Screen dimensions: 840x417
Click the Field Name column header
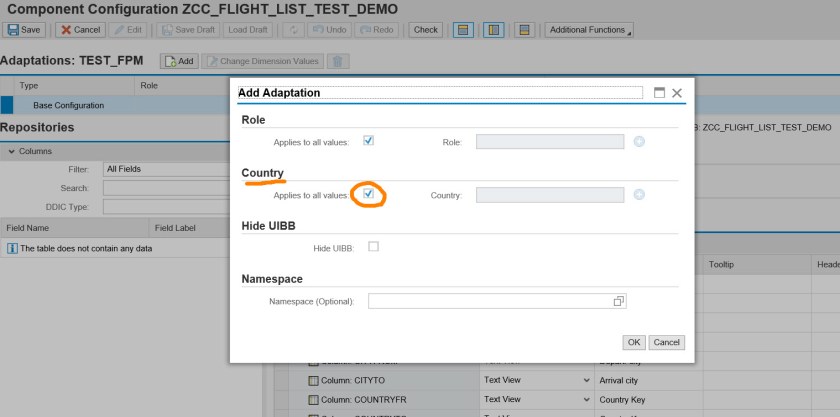pyautogui.click(x=74, y=228)
